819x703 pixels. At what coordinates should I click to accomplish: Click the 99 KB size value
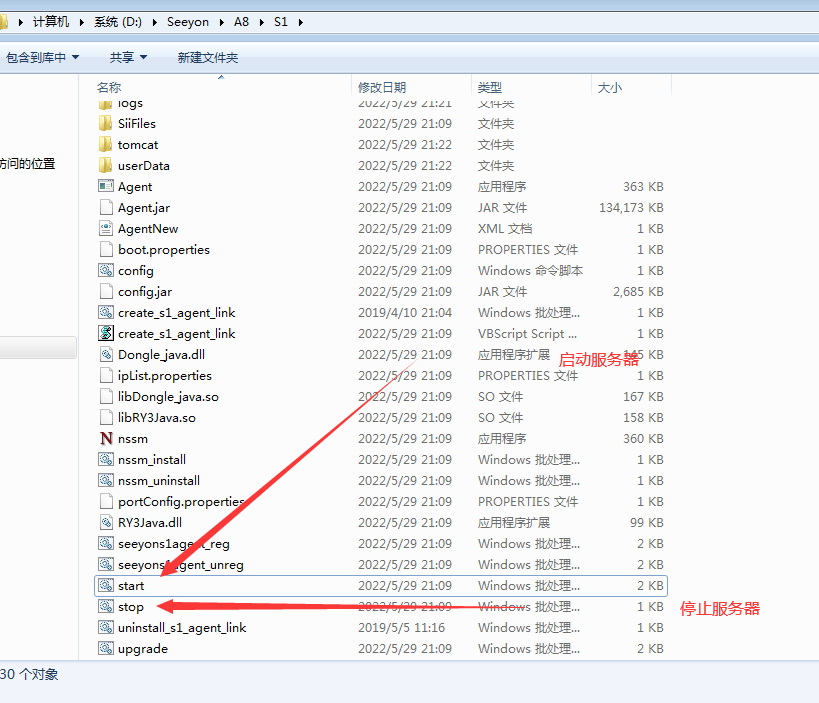pyautogui.click(x=647, y=523)
